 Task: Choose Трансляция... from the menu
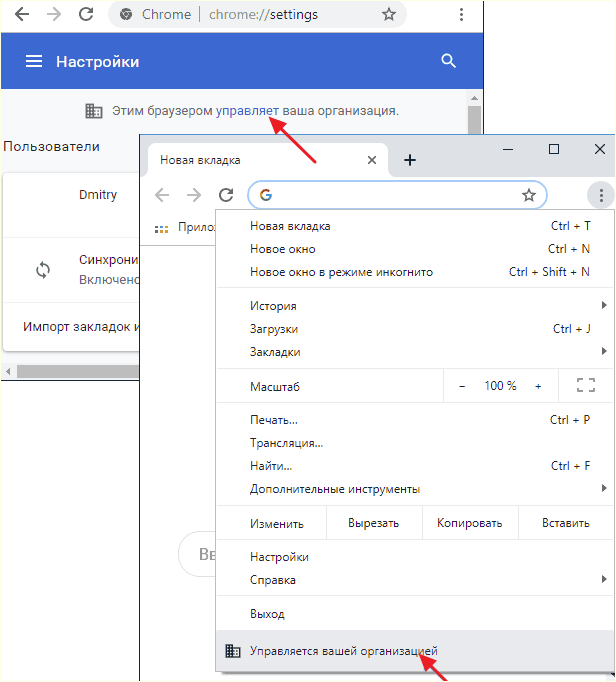click(x=414, y=443)
